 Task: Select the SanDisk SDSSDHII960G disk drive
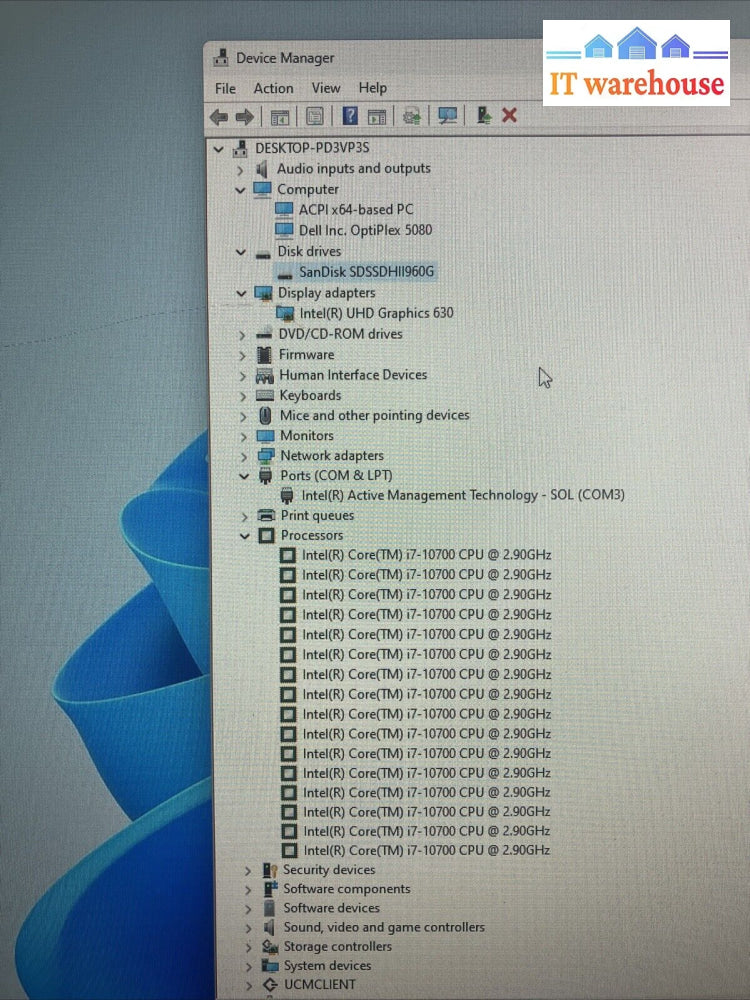click(x=367, y=272)
